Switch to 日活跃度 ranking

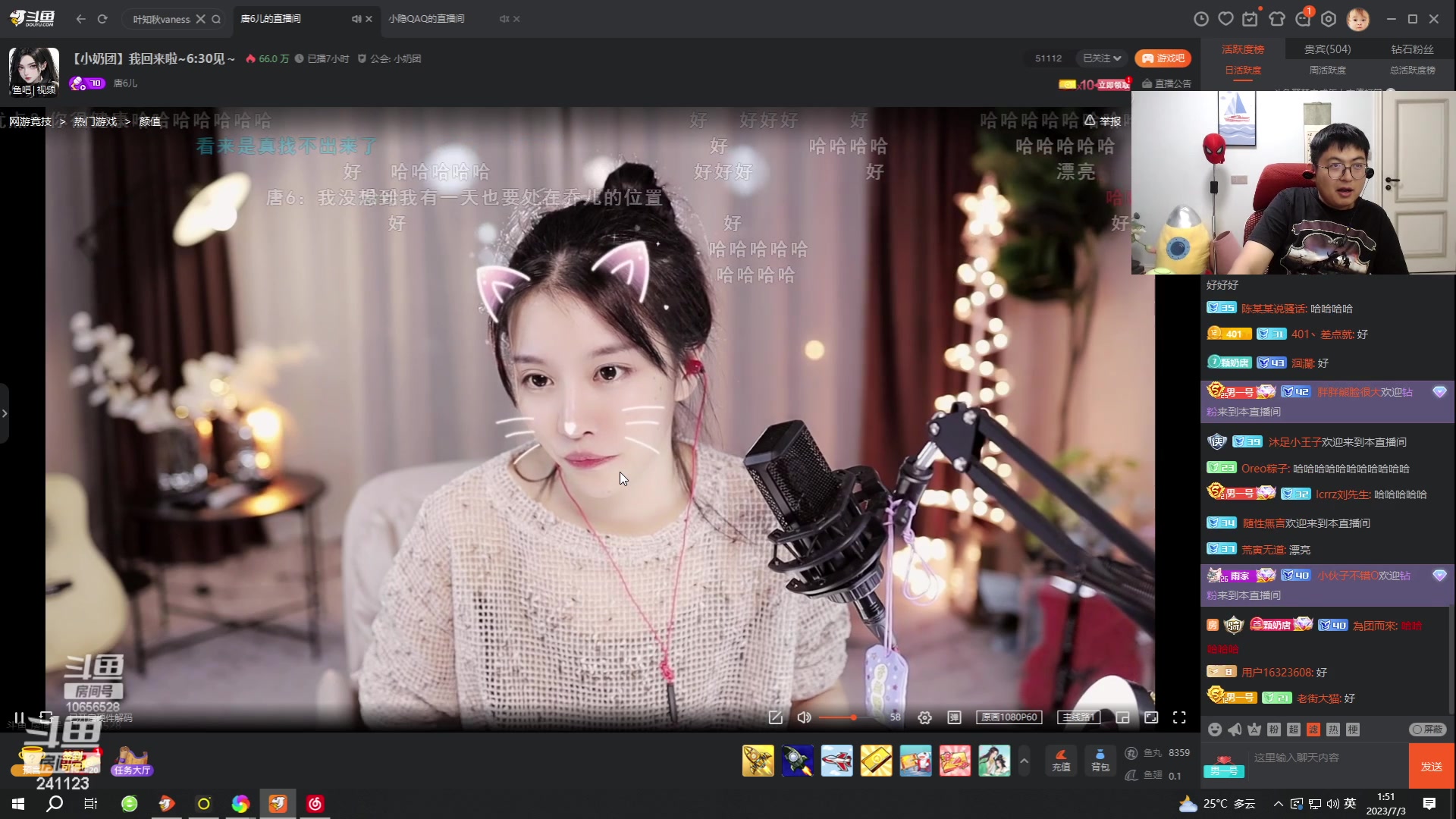pos(1243,71)
